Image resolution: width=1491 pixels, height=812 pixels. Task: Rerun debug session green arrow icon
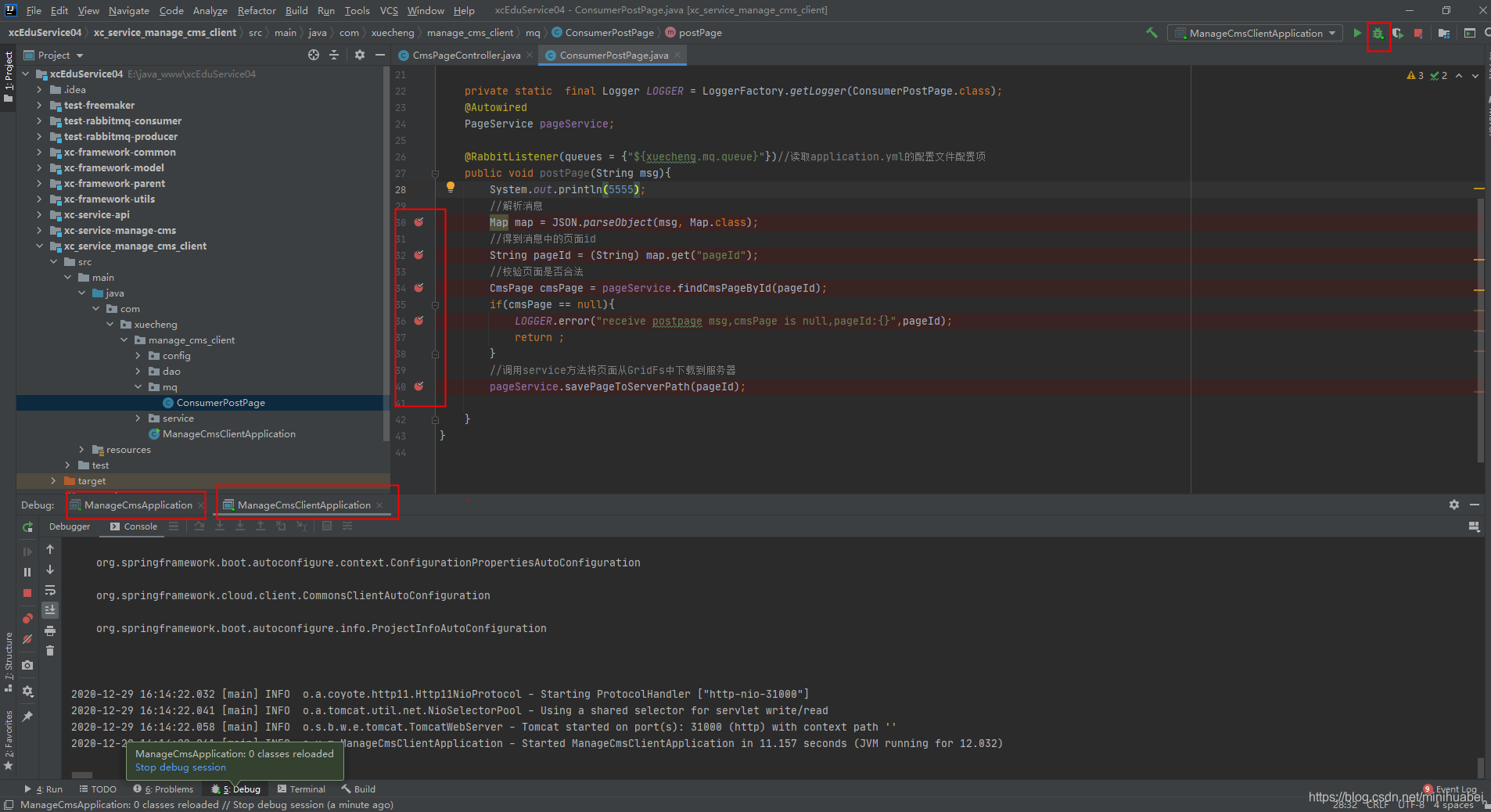click(27, 527)
